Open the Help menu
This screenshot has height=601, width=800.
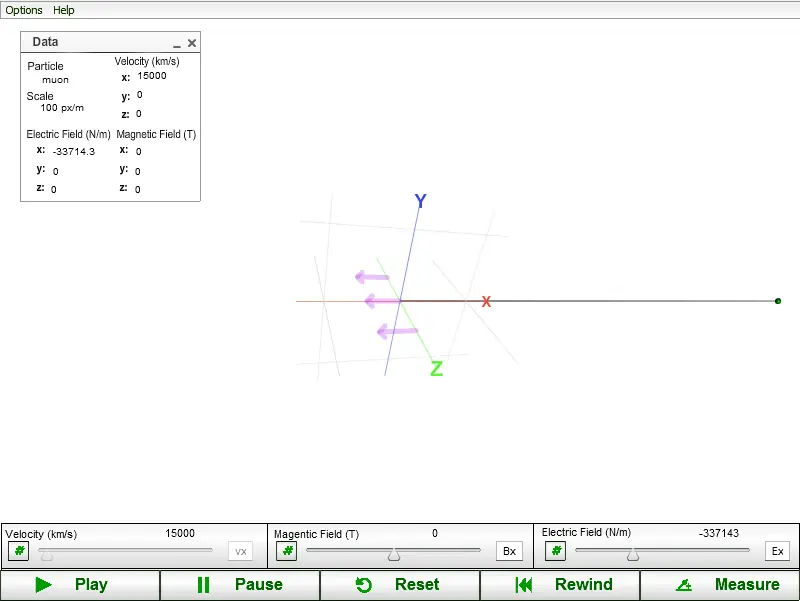click(64, 10)
